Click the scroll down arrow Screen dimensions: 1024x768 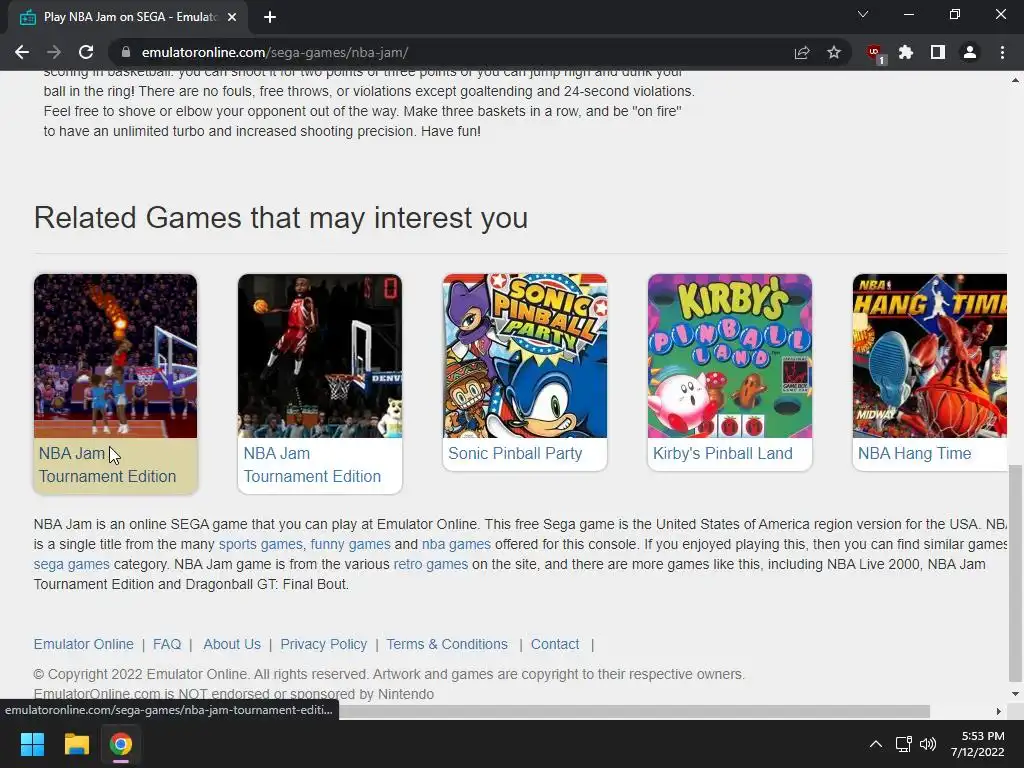coord(1015,694)
